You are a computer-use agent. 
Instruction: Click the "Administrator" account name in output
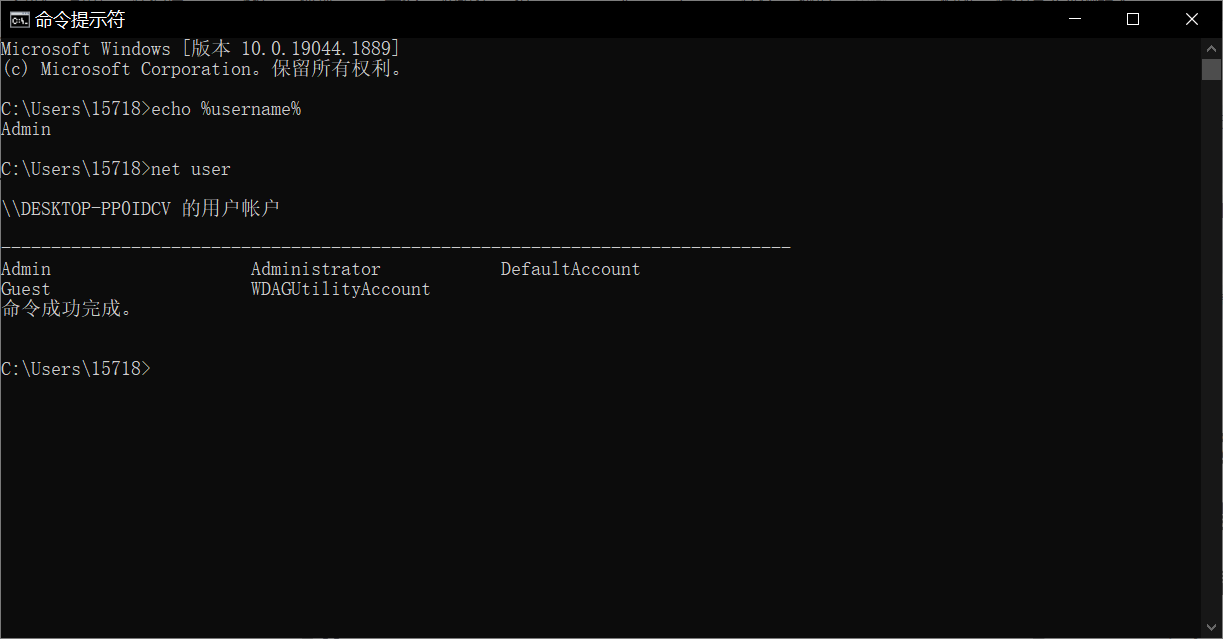tap(315, 269)
